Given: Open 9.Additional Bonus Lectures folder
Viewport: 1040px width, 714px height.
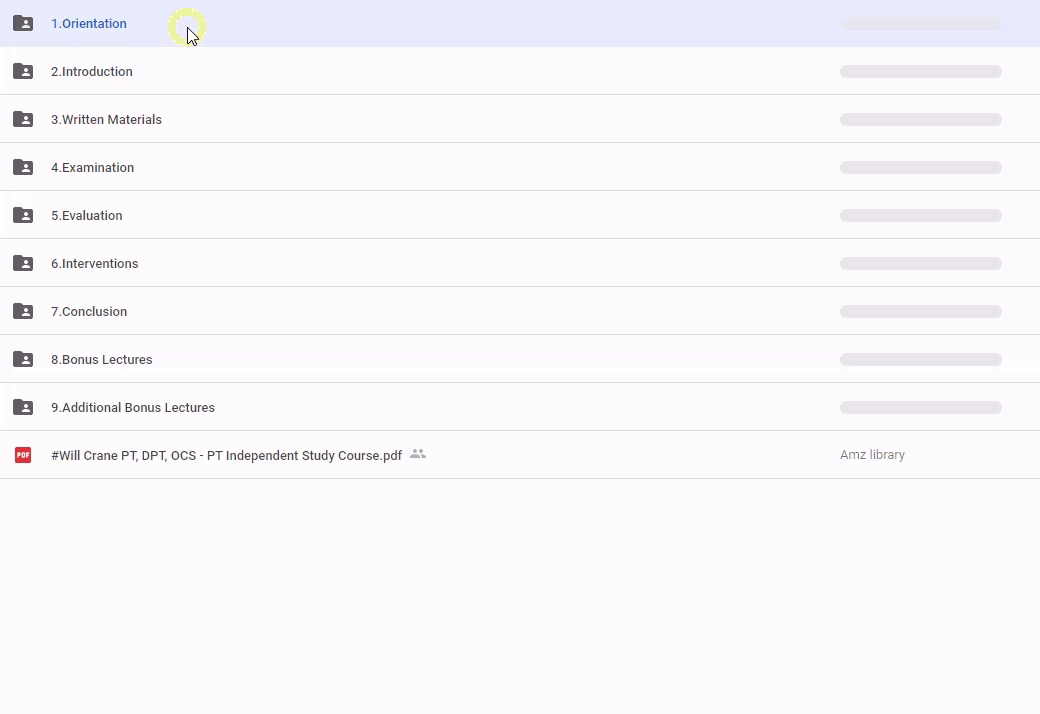Looking at the screenshot, I should tap(133, 408).
